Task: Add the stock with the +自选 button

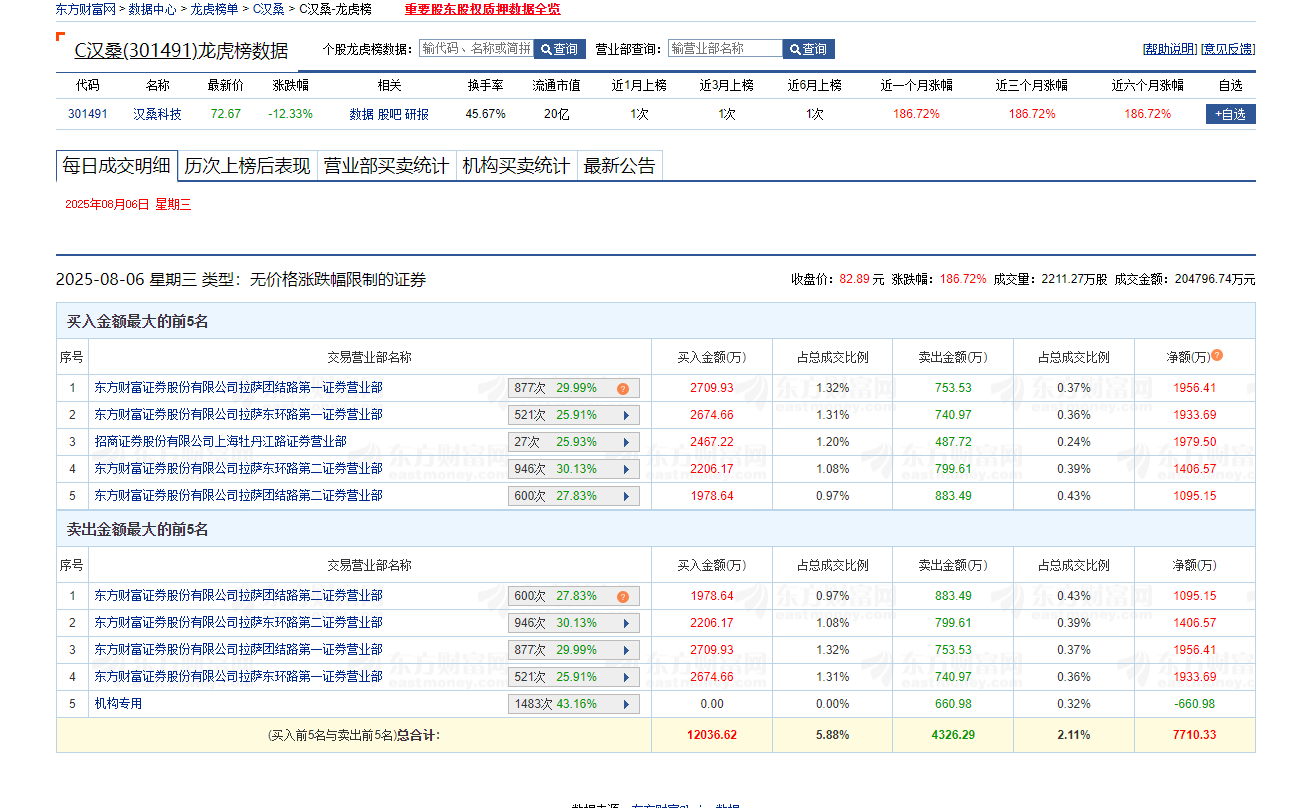Action: (x=1231, y=114)
